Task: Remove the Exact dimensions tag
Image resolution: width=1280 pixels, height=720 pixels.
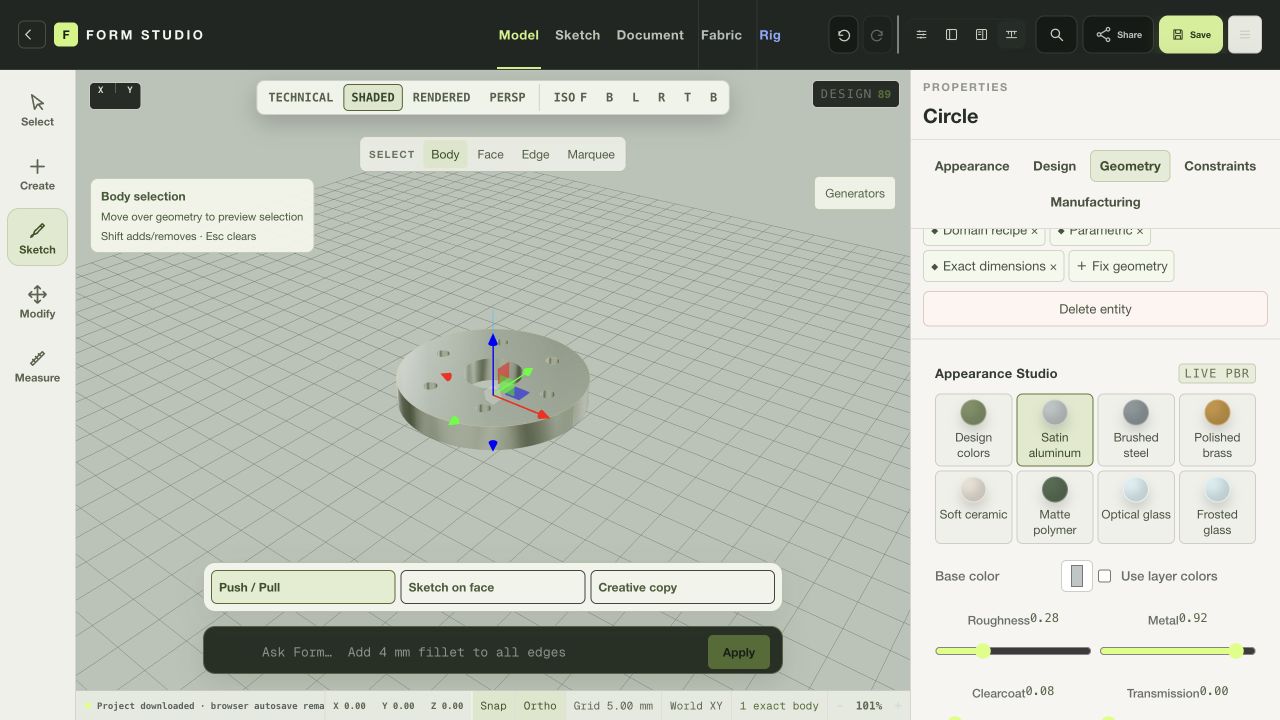Action: point(1053,267)
